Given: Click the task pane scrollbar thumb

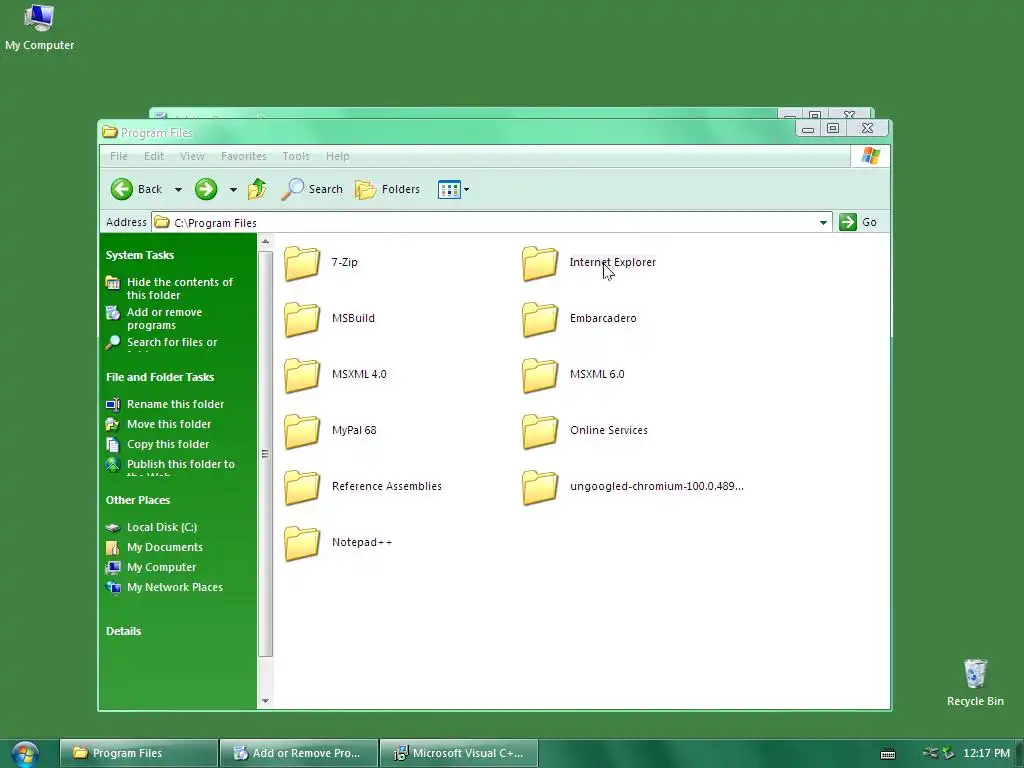Looking at the screenshot, I should [x=265, y=454].
